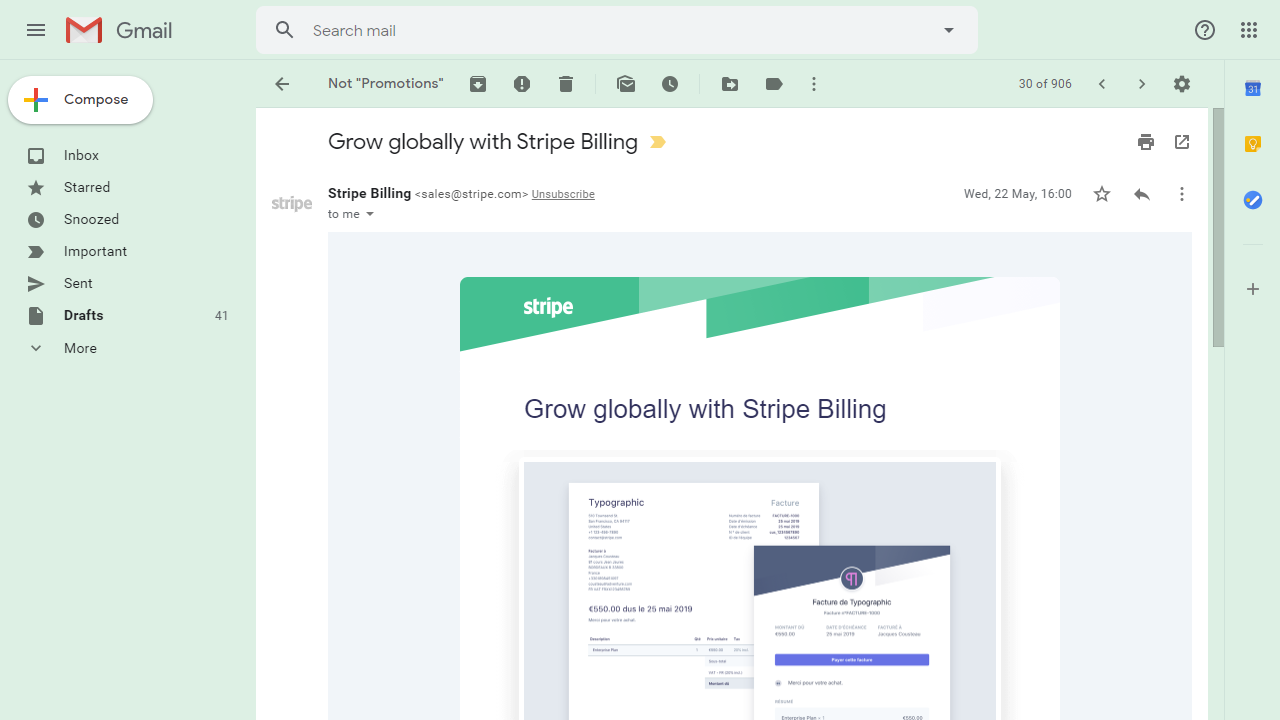1280x720 pixels.
Task: Click the '30 of 906' counter
Action: pyautogui.click(x=1045, y=84)
